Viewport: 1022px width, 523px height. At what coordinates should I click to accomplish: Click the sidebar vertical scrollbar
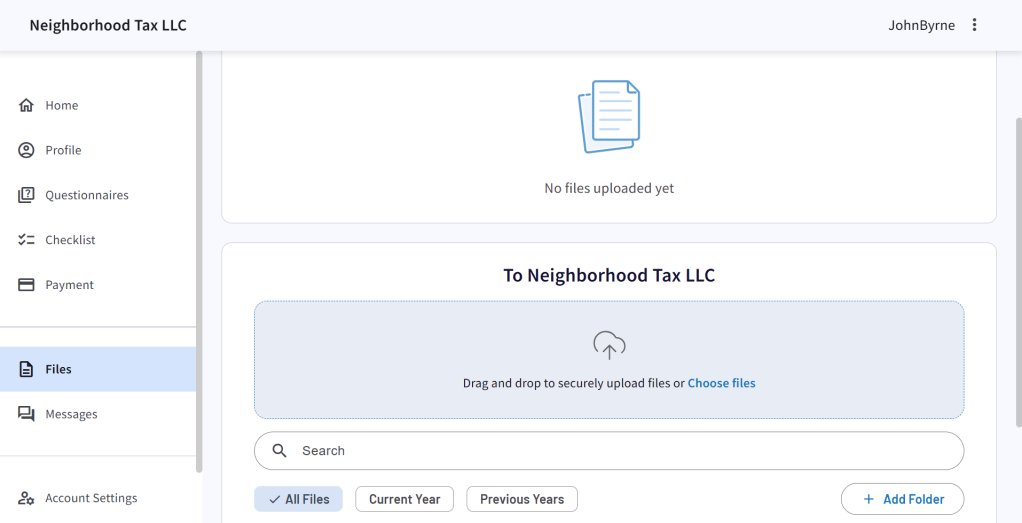[199, 260]
